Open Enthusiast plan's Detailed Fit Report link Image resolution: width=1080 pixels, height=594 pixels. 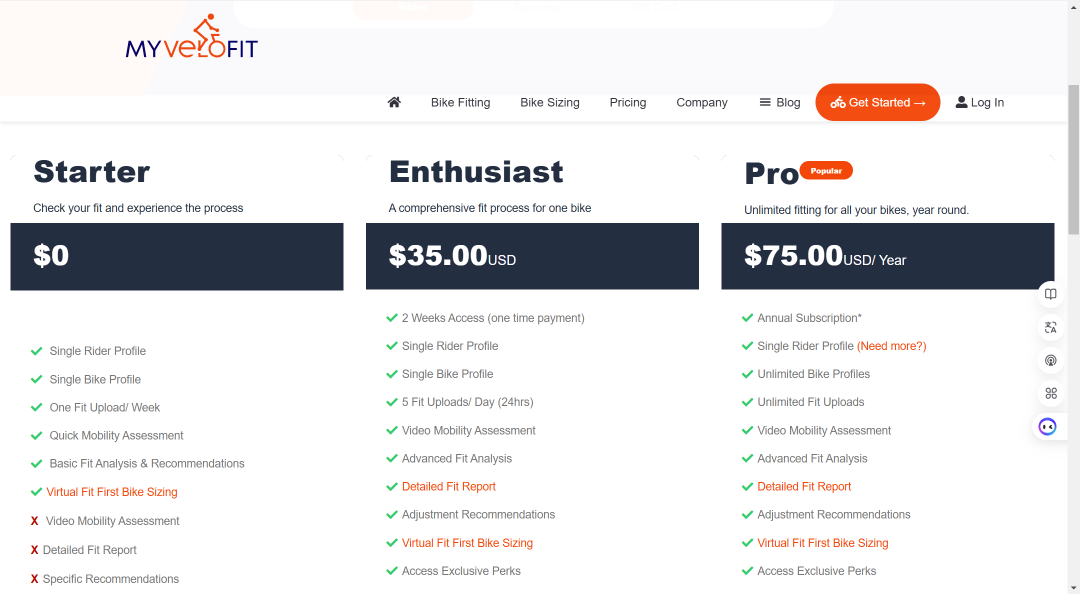point(448,487)
